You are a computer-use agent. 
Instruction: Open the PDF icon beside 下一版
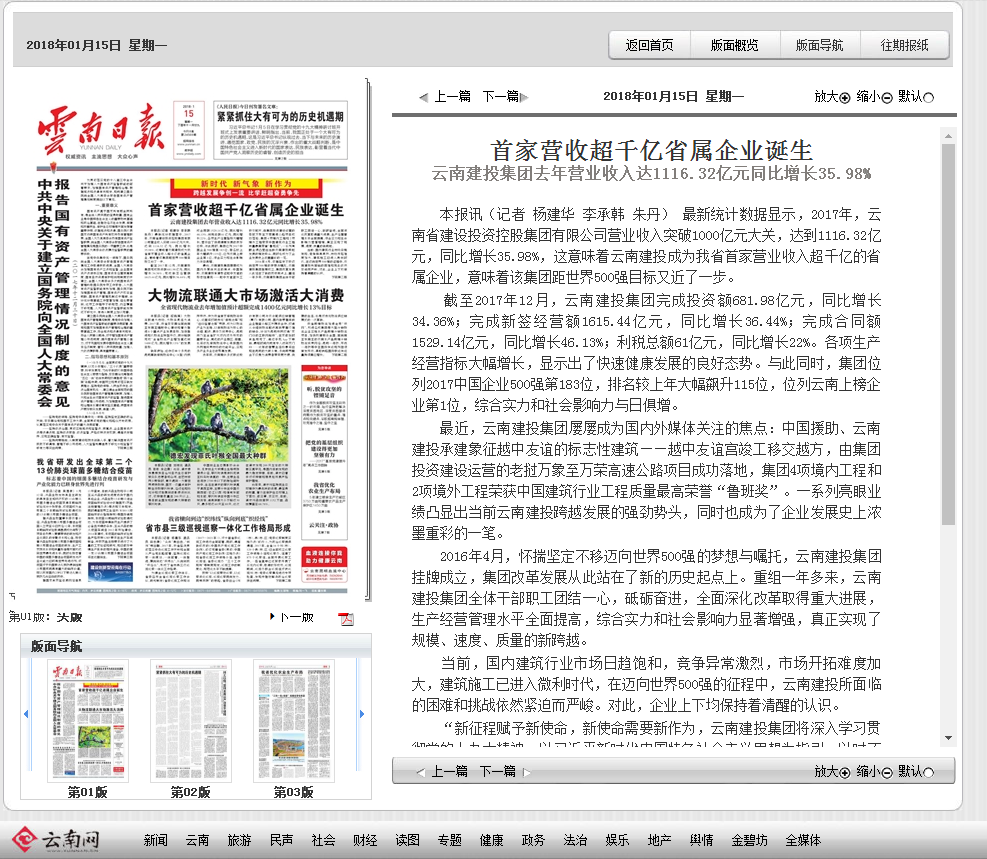pyautogui.click(x=347, y=619)
